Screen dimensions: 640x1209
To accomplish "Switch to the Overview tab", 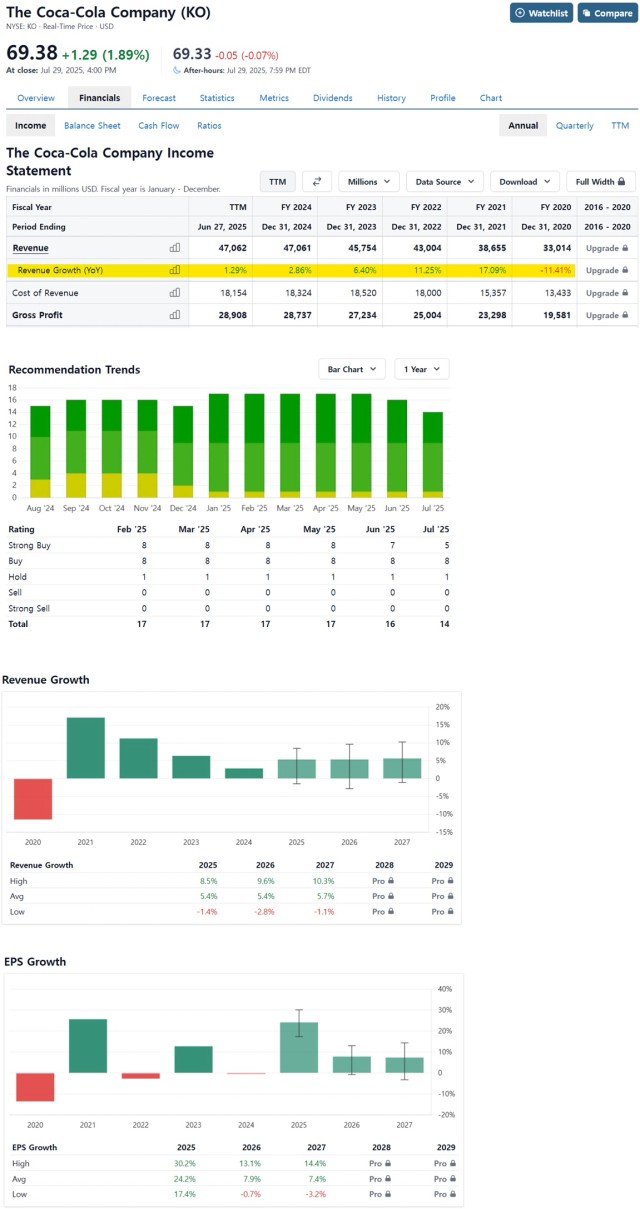I will 36,98.
